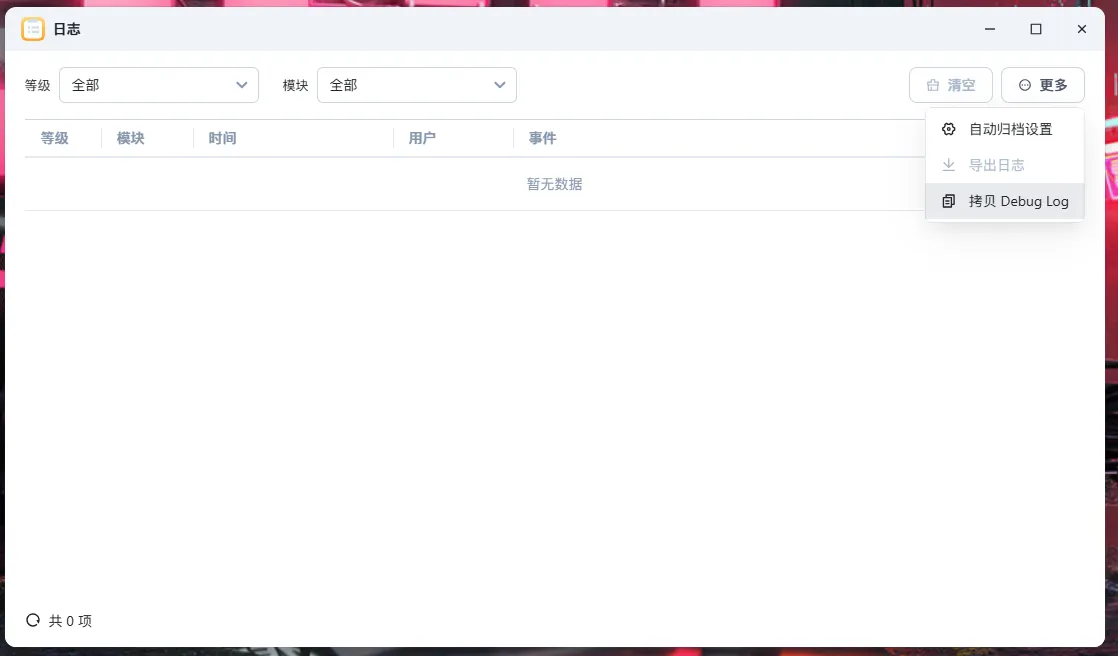Close the 日志 window
This screenshot has height=656, width=1118.
(x=1082, y=29)
